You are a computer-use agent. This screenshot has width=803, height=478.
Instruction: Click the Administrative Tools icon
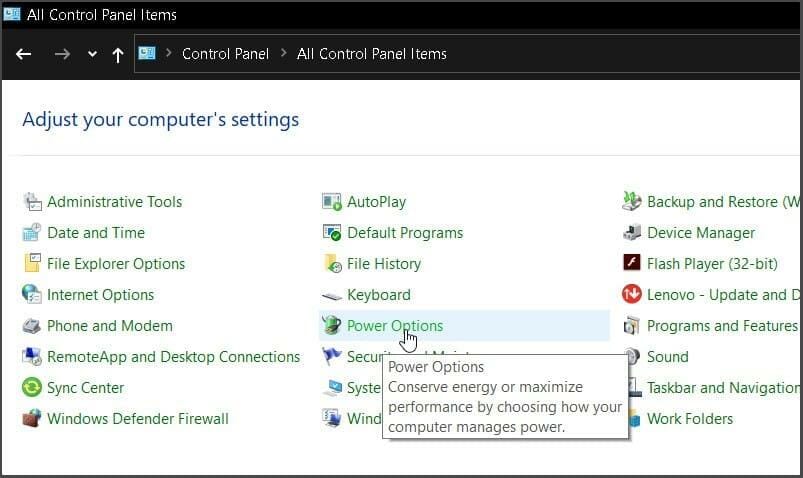pyautogui.click(x=32, y=202)
